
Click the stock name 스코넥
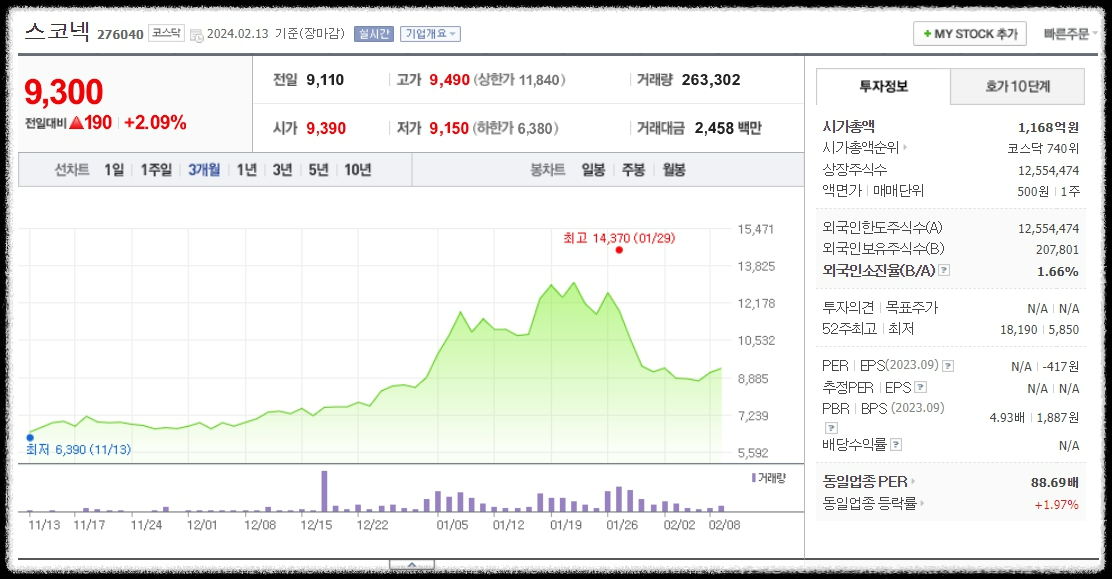57,32
